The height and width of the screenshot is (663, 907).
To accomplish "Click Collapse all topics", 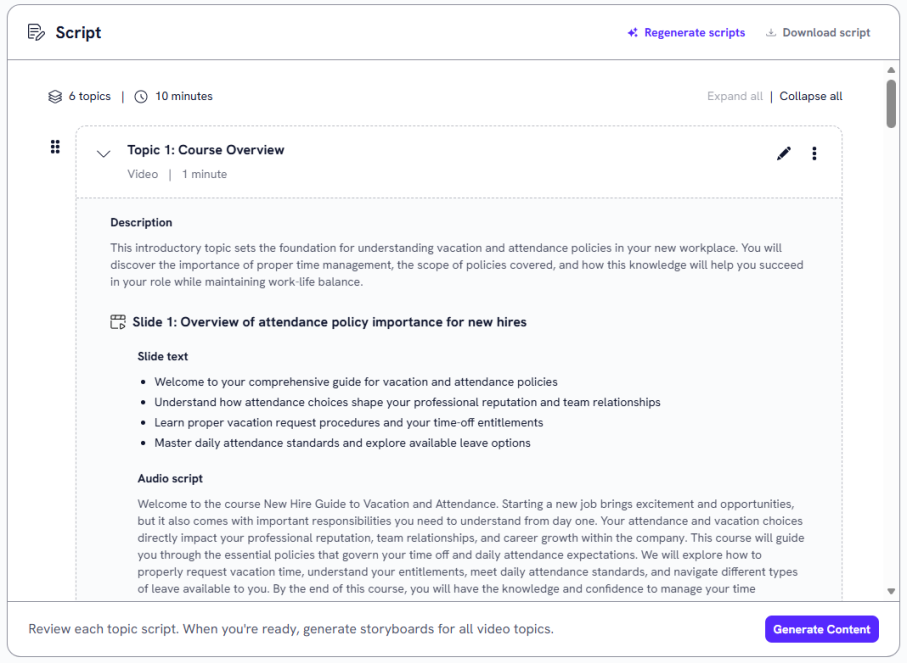I will tap(811, 97).
